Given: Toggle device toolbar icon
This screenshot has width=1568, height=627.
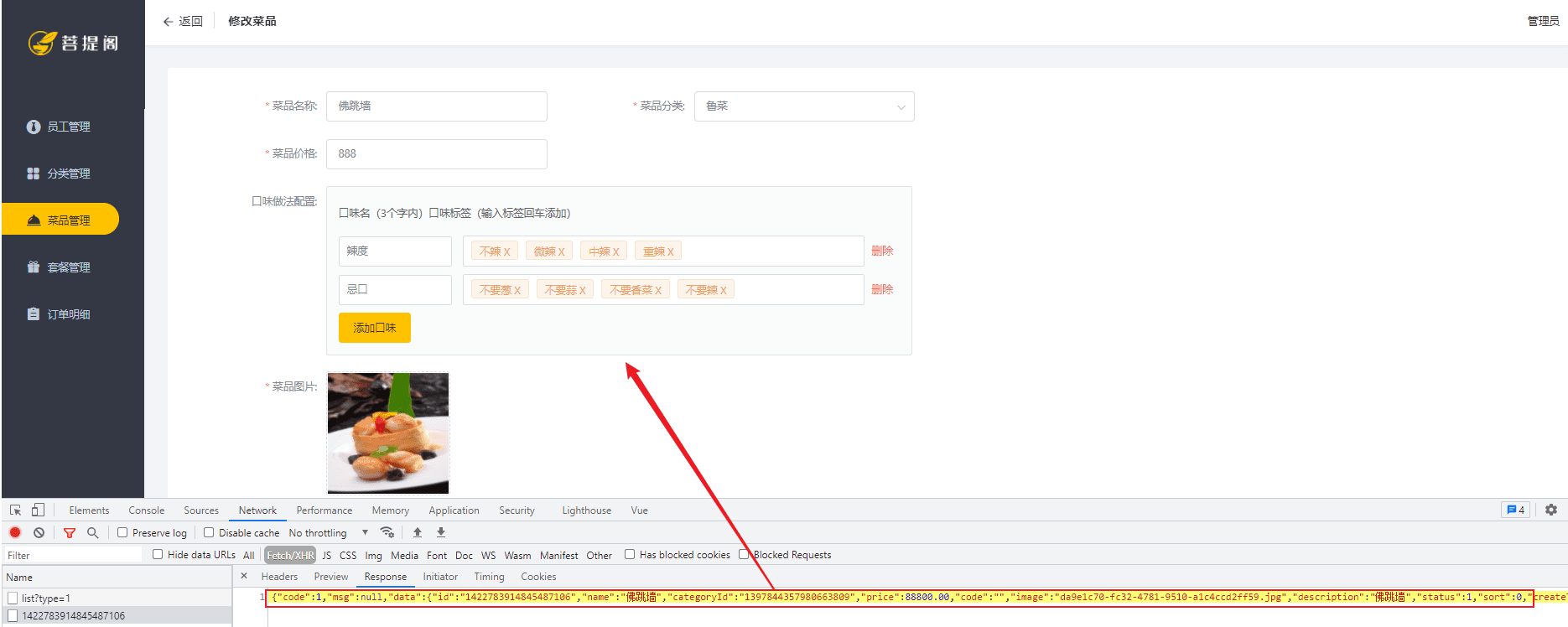Looking at the screenshot, I should [x=38, y=510].
